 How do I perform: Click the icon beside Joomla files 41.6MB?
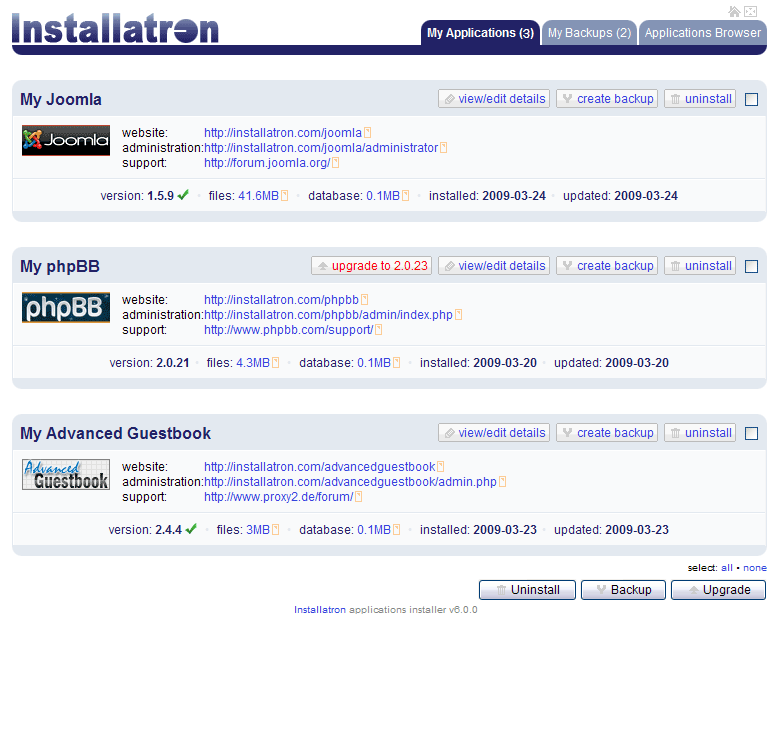coord(285,196)
